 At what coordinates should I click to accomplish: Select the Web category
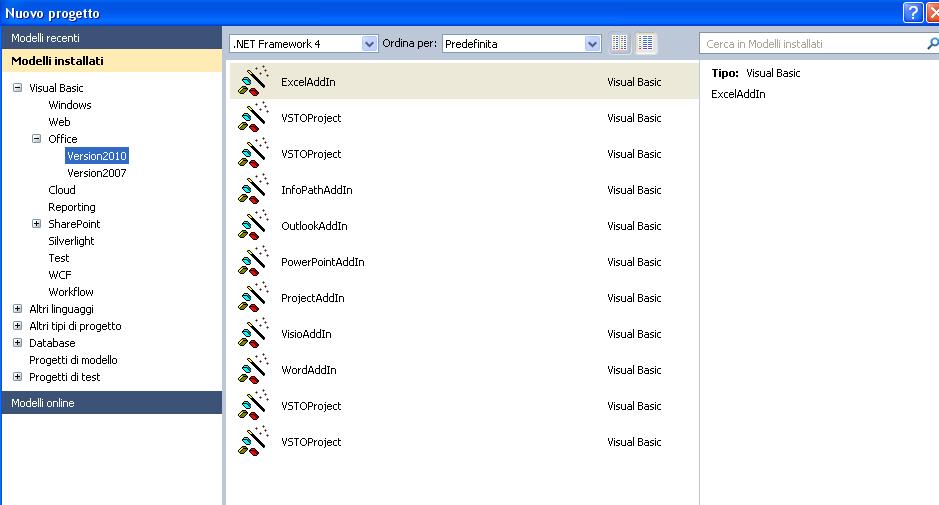[59, 122]
